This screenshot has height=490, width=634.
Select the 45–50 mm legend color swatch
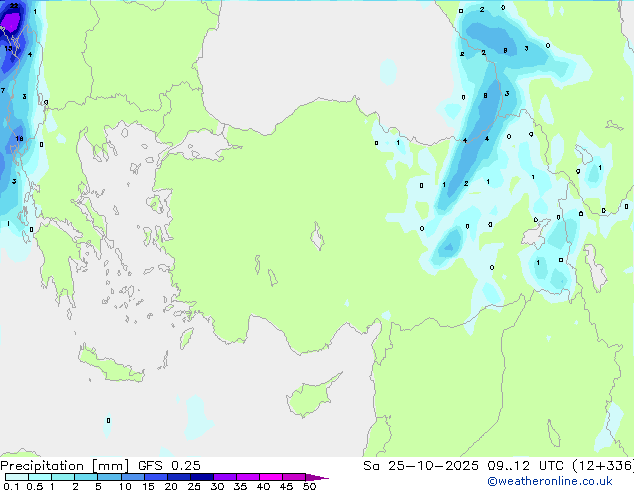click(x=294, y=477)
